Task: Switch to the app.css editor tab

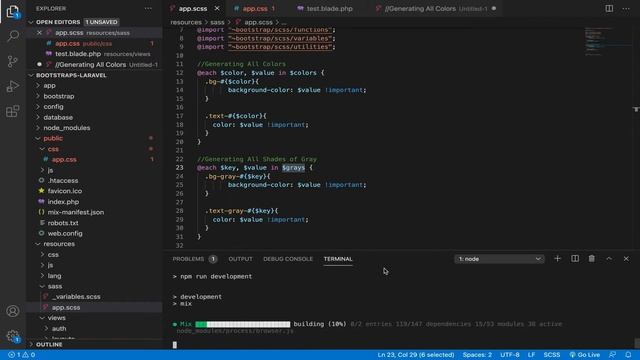Action: click(255, 8)
